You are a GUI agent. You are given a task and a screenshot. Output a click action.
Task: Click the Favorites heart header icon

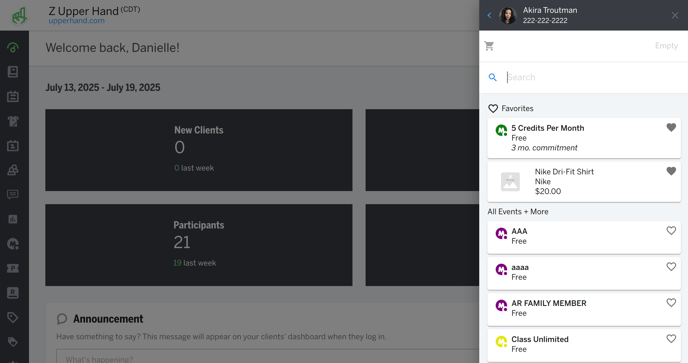pyautogui.click(x=493, y=108)
